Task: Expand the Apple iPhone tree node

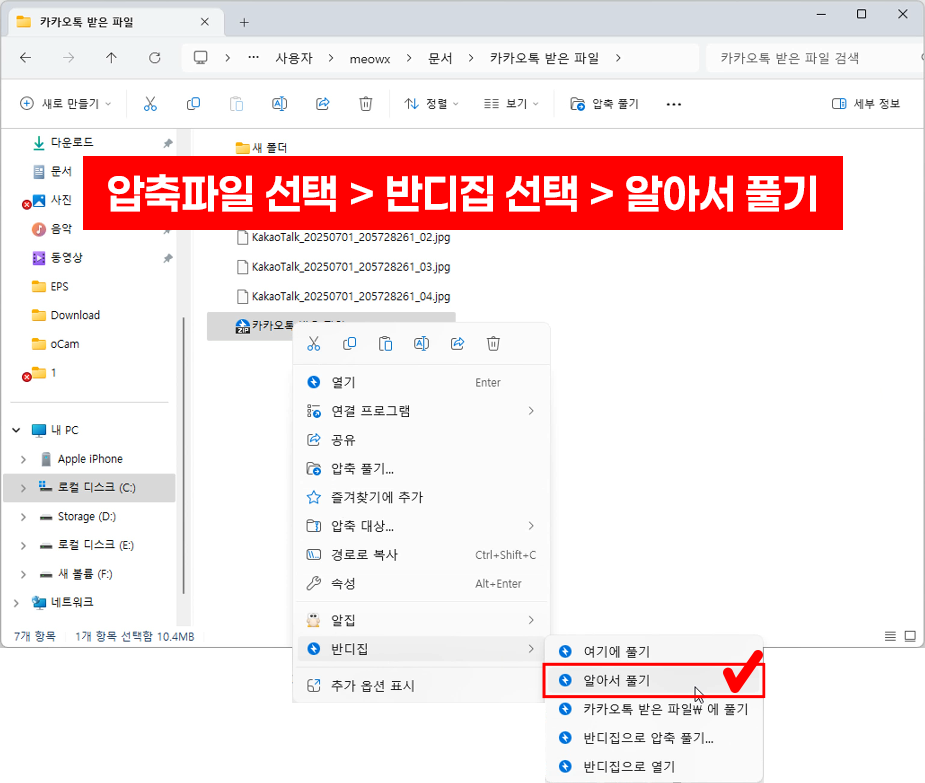Action: click(x=23, y=459)
